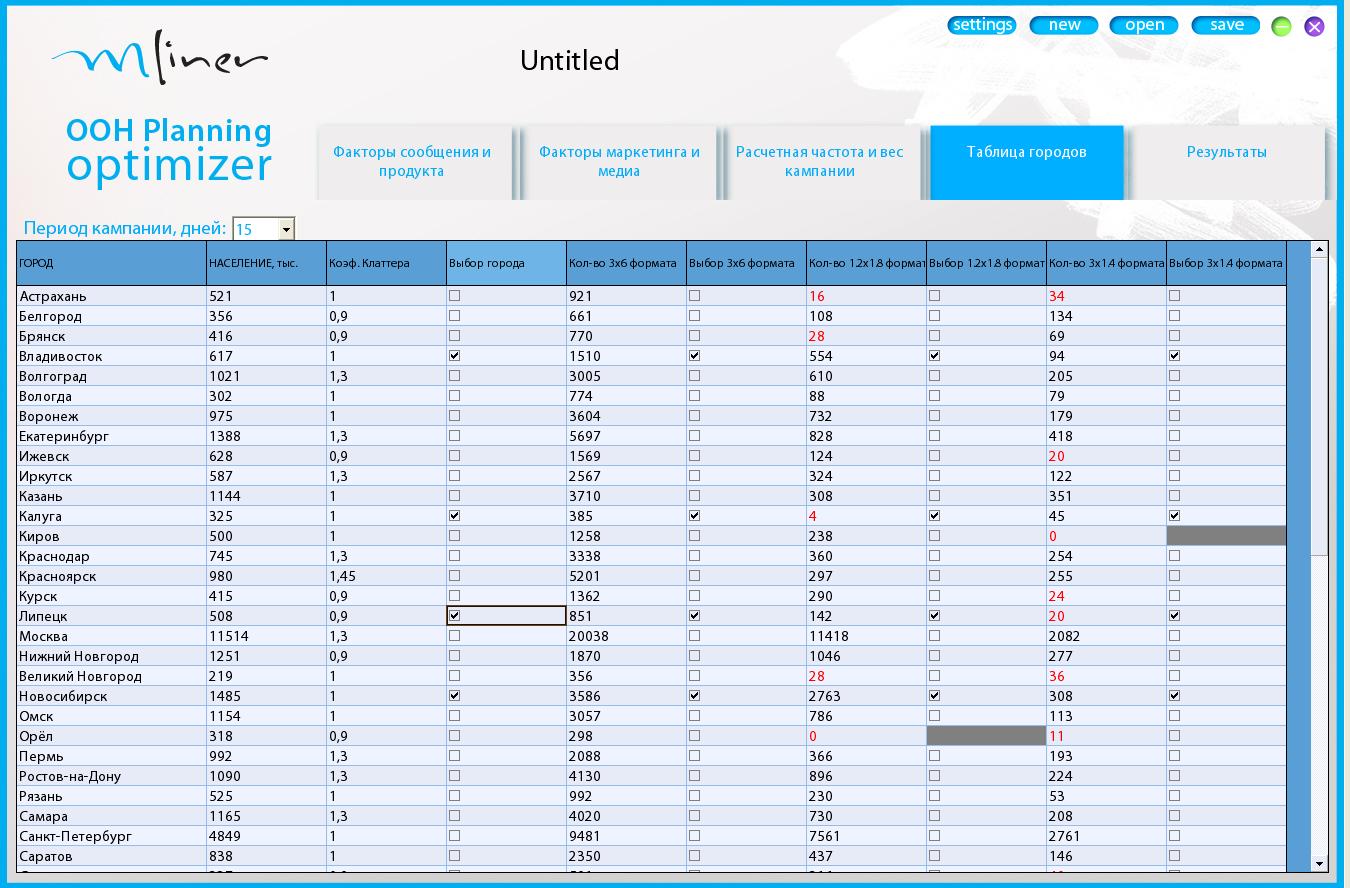Click scrollbar down arrow of city table
The width and height of the screenshot is (1350, 888).
tap(1319, 864)
